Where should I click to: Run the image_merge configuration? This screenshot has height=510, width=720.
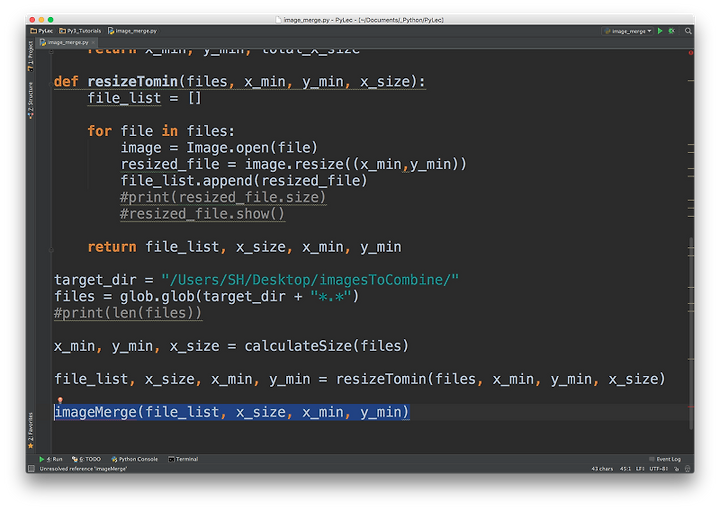pyautogui.click(x=660, y=31)
